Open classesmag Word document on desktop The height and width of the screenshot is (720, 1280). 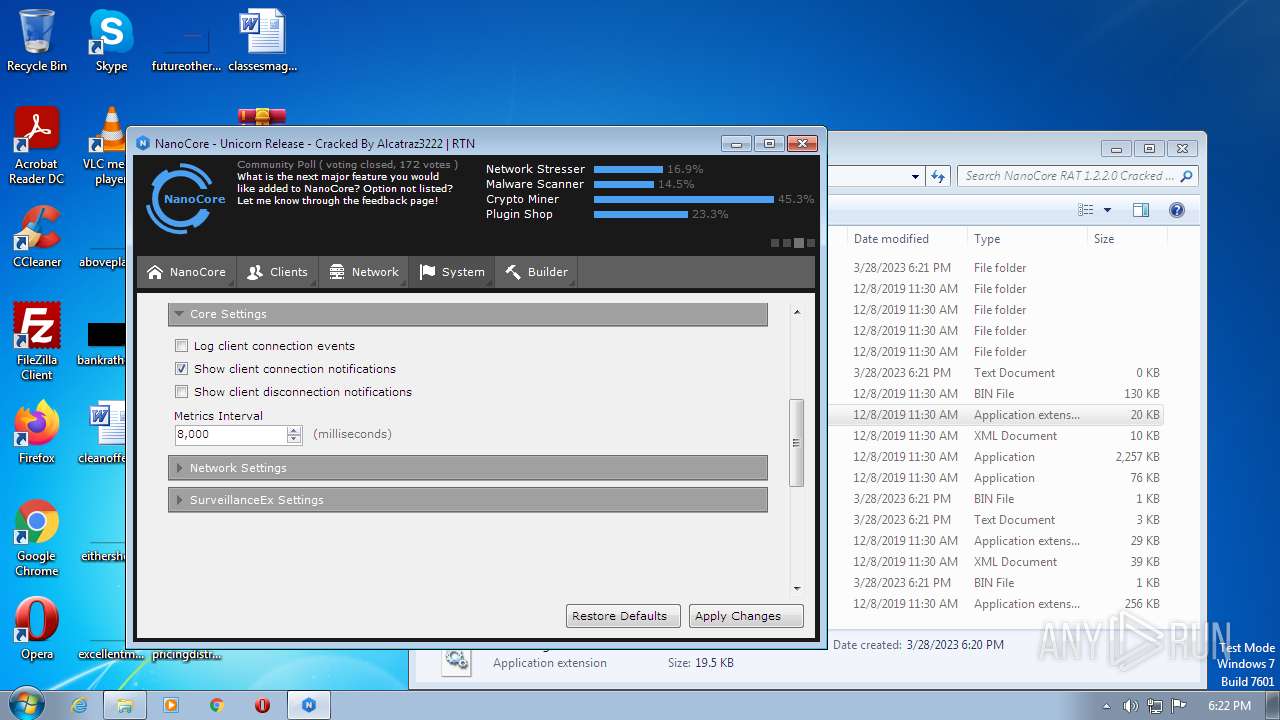pos(262,41)
